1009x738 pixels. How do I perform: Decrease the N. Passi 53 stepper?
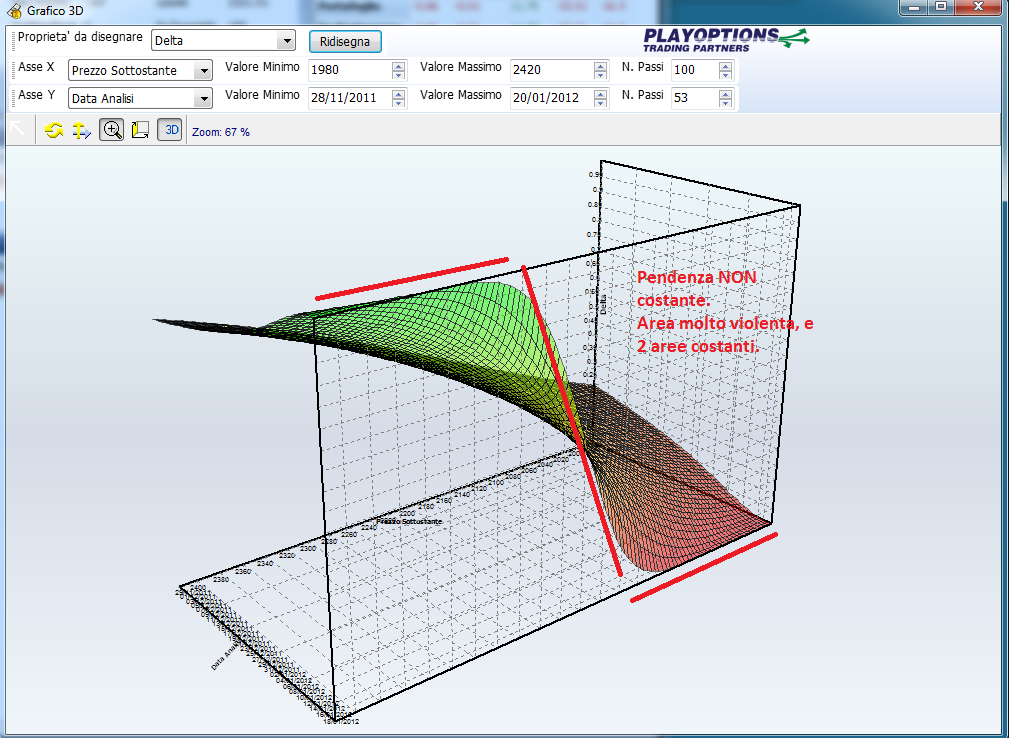pos(725,102)
